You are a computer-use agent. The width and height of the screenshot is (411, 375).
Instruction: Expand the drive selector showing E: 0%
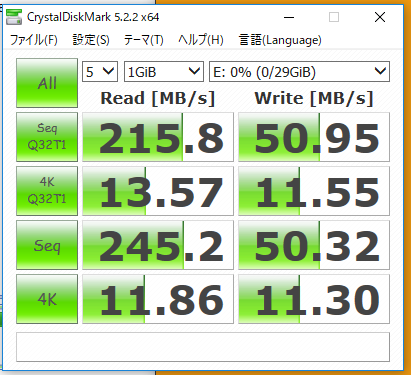[299, 71]
